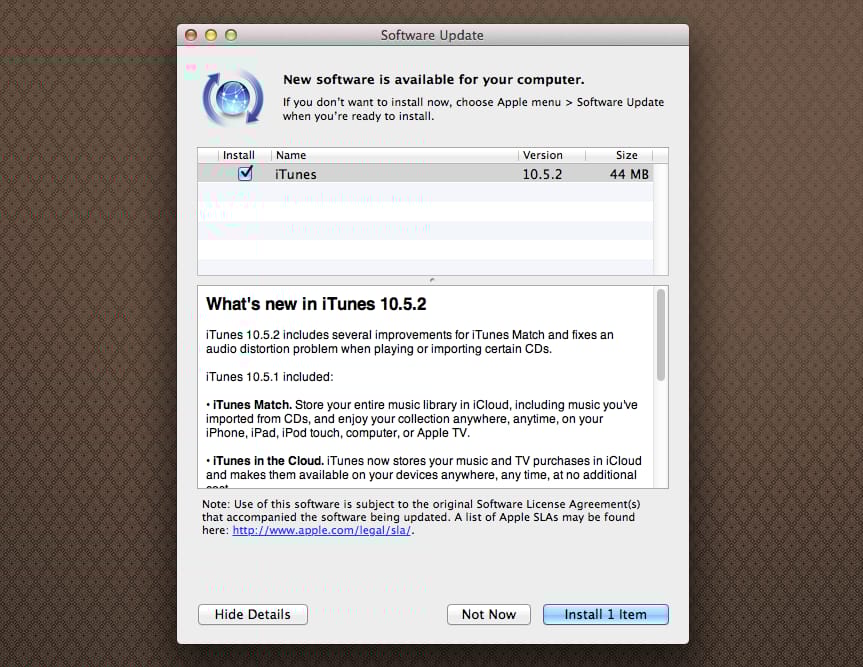Sort by the Version column header
Screen dimensions: 863x667
point(551,155)
